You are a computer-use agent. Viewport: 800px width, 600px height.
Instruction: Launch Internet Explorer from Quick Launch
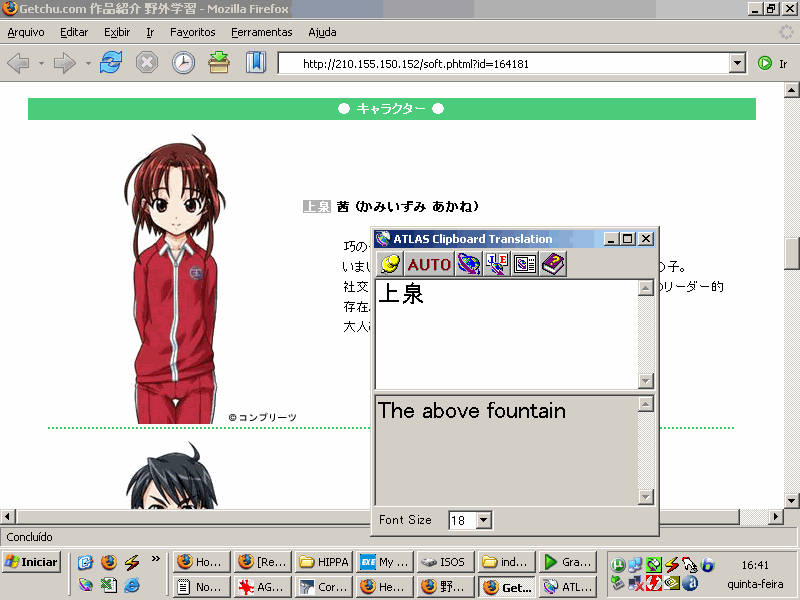click(x=132, y=585)
